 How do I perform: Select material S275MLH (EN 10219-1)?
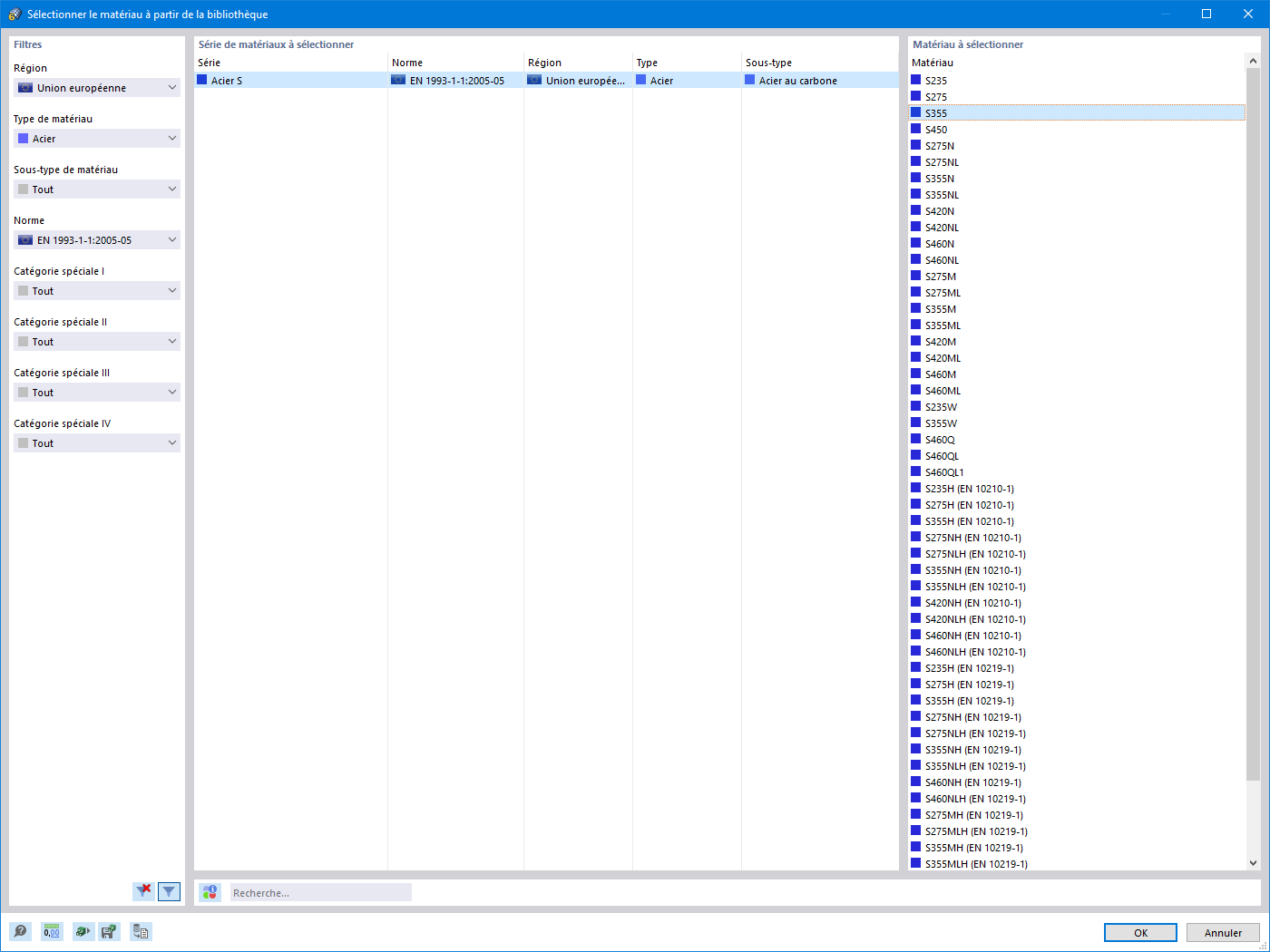coord(1077,831)
